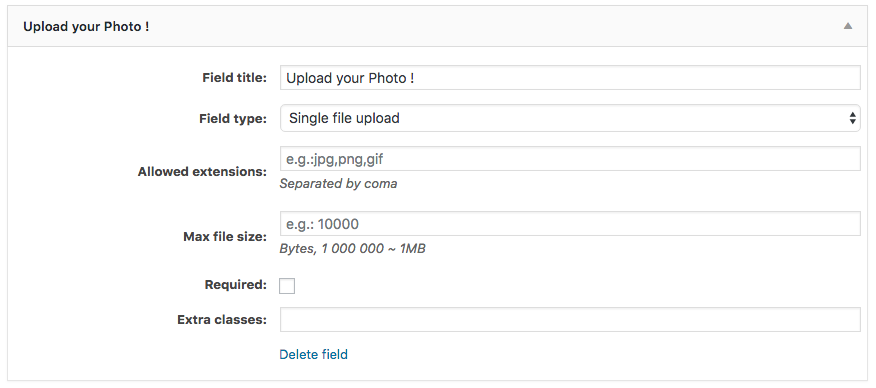Open the Field type dropdown
The image size is (876, 388).
pyautogui.click(x=570, y=118)
